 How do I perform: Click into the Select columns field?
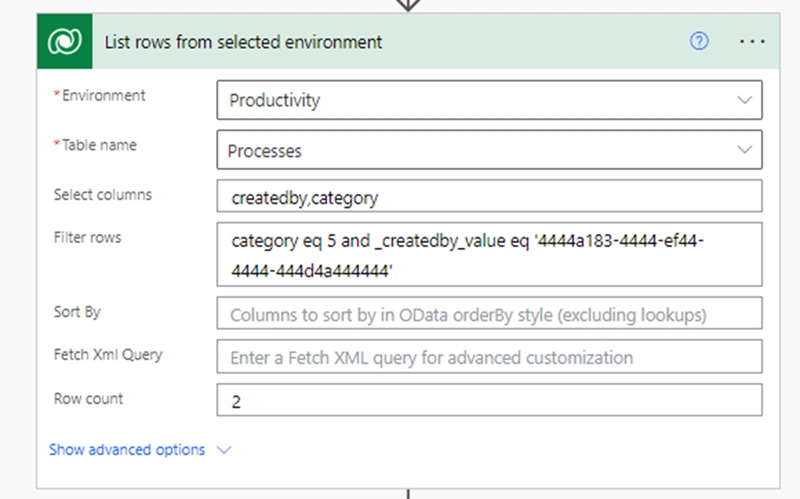[x=489, y=198]
